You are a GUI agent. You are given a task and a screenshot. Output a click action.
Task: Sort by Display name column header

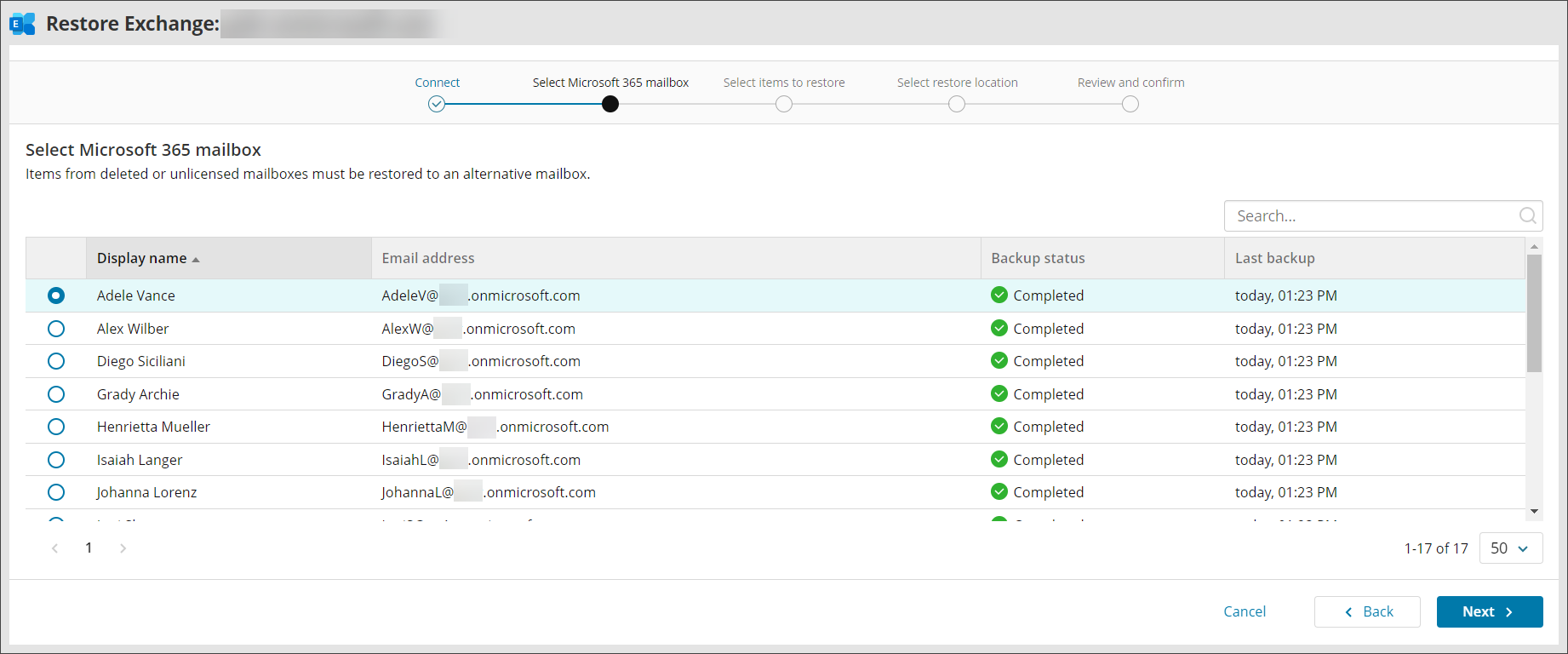(x=142, y=258)
